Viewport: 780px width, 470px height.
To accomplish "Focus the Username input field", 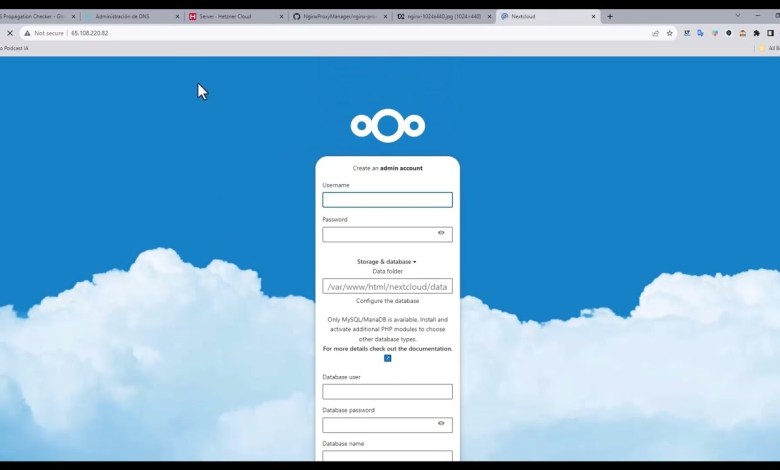I will (388, 200).
